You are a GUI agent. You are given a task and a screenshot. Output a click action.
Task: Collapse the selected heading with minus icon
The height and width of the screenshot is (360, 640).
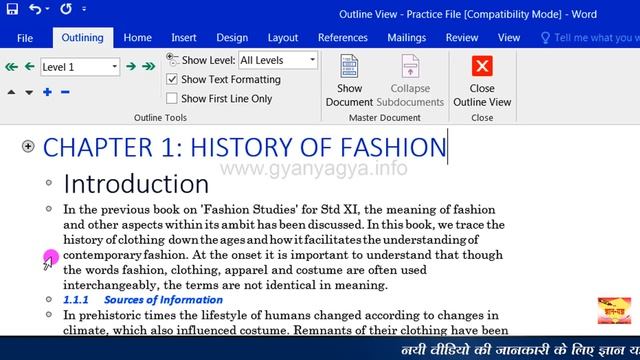(65, 92)
